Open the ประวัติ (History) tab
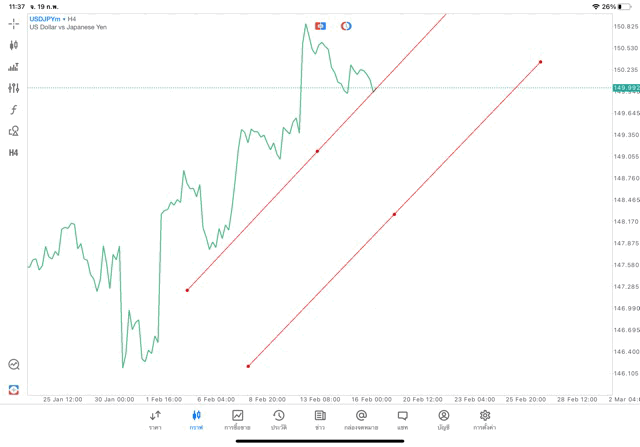640x447 pixels. pos(278,420)
